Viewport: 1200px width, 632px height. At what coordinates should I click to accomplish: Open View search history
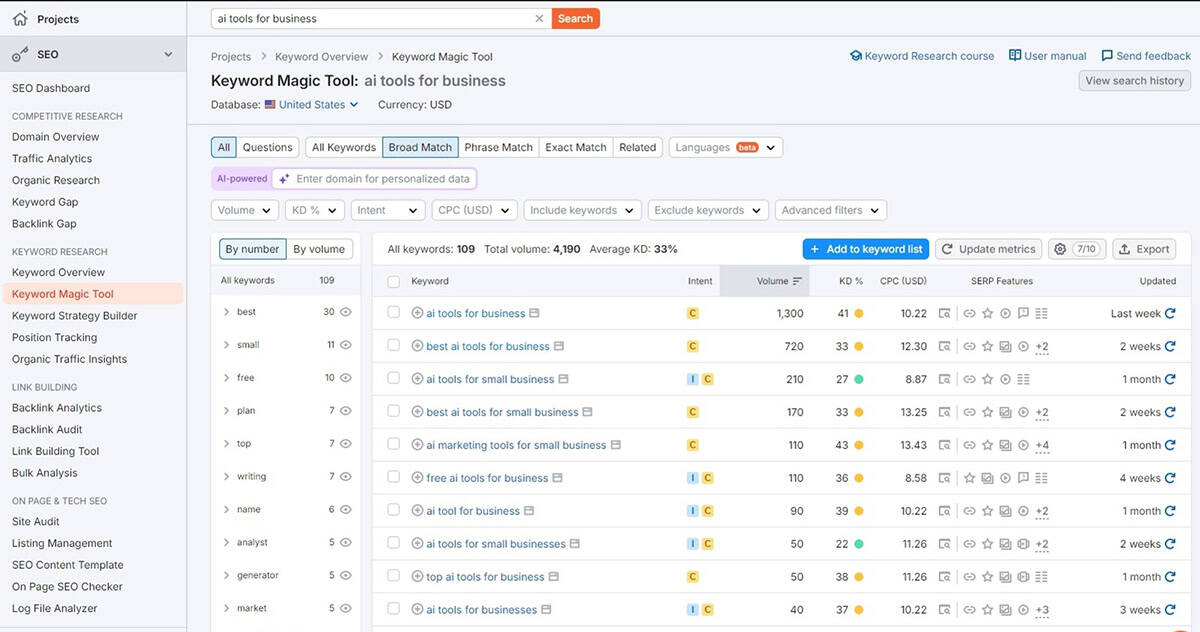click(x=1135, y=80)
